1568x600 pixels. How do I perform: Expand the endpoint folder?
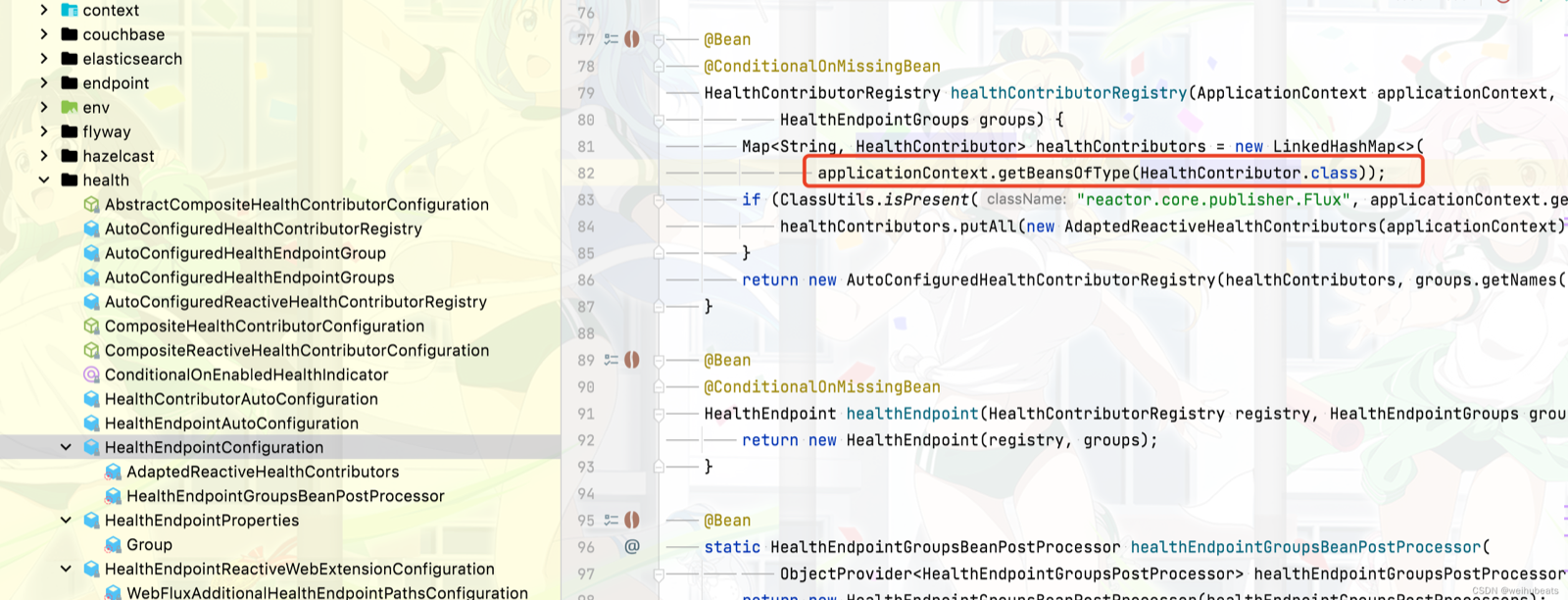44,83
